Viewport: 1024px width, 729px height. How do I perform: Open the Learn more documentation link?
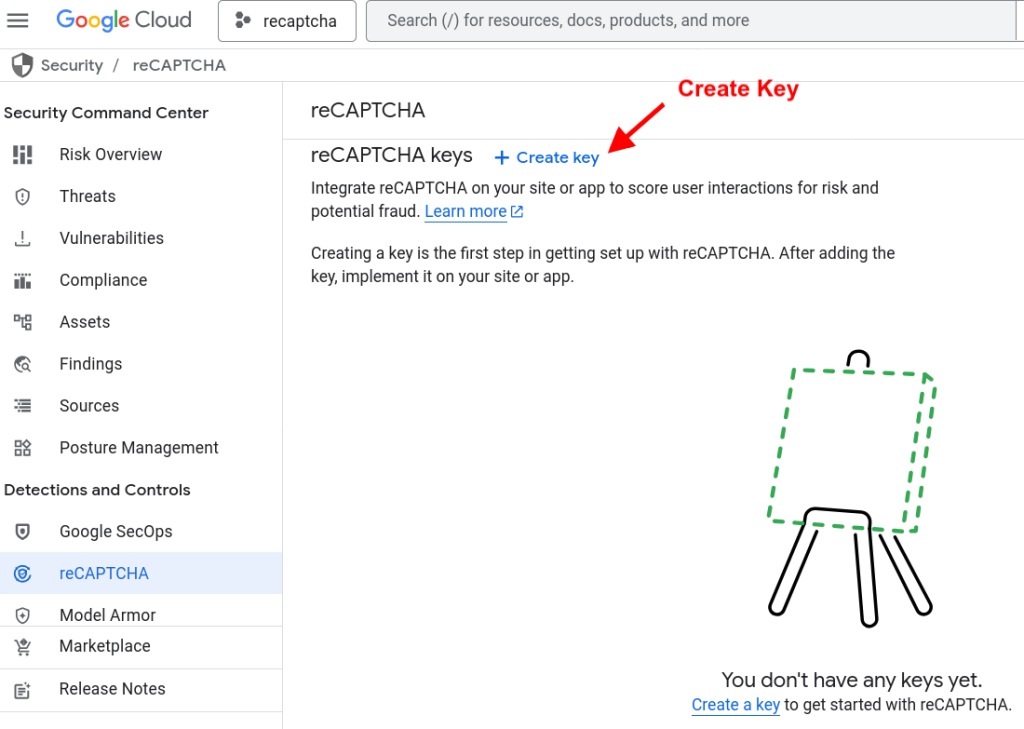[x=466, y=211]
